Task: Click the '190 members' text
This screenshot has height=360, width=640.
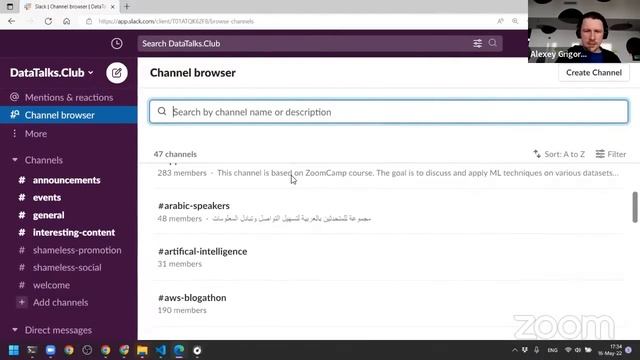Action: (182, 310)
